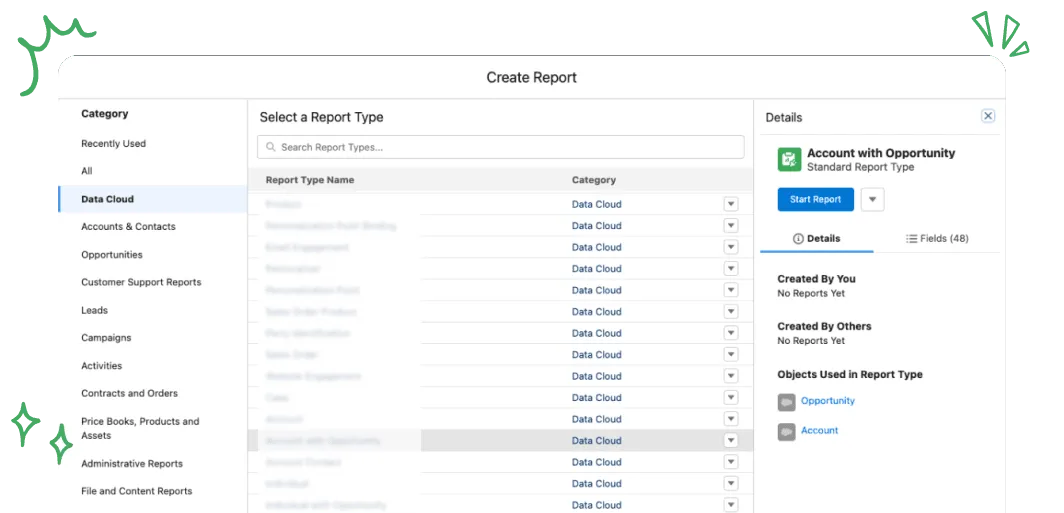Switch to the Fields (48) tab
This screenshot has height=513, width=1064.
click(937, 239)
